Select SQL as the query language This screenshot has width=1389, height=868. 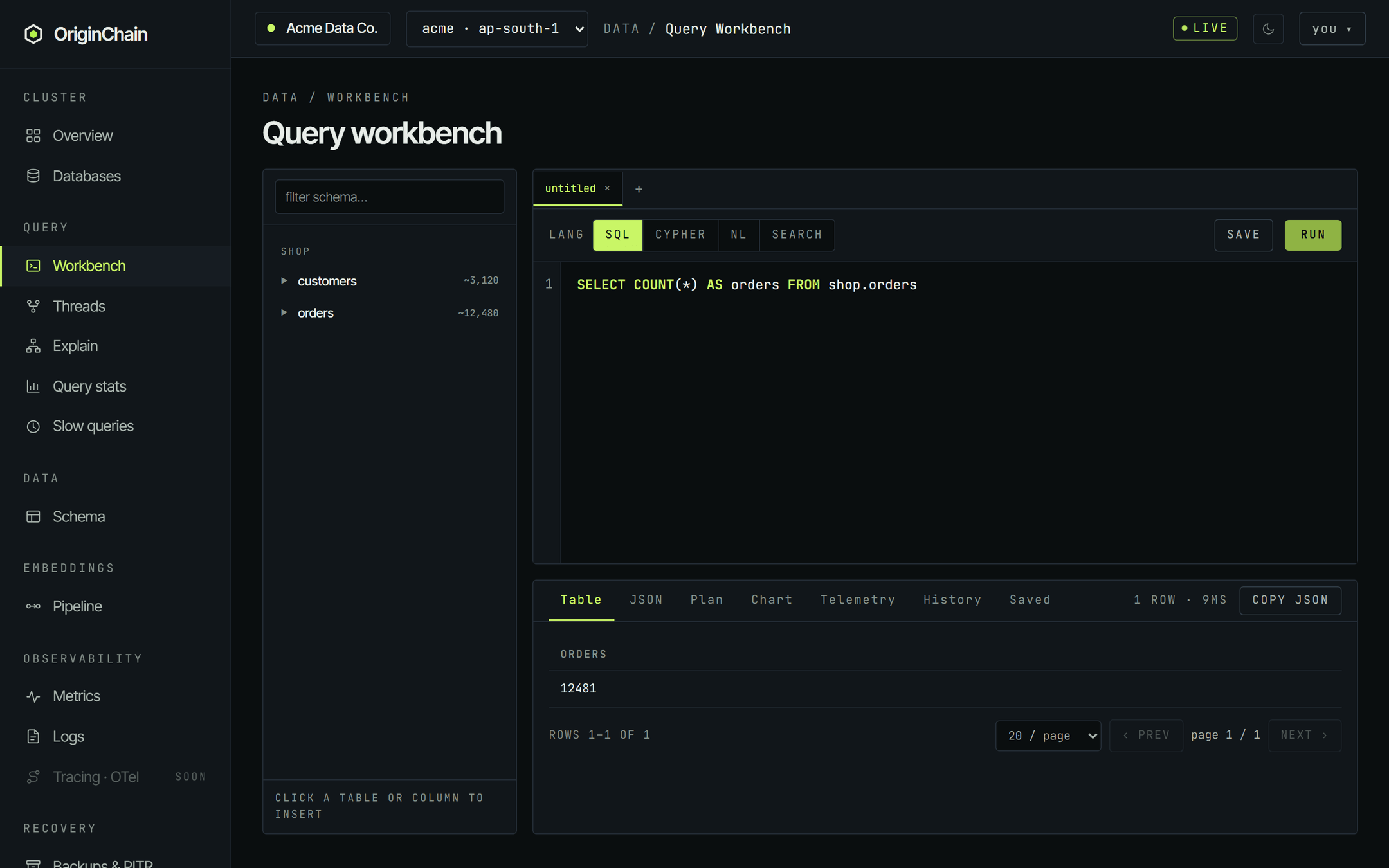tap(617, 235)
